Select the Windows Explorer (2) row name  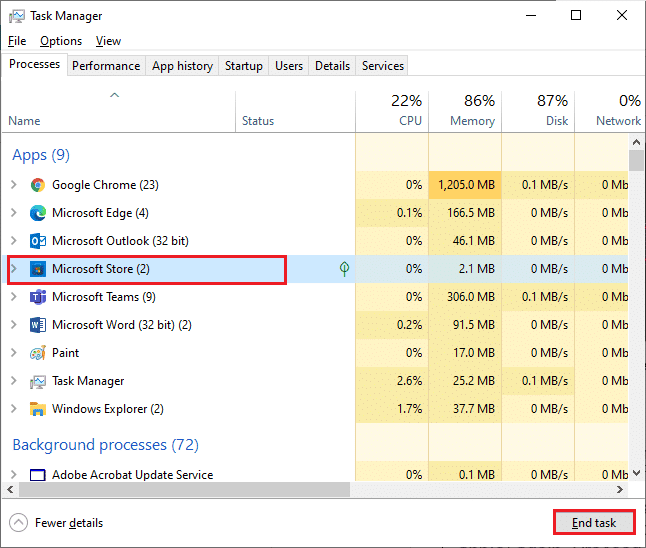pyautogui.click(x=108, y=409)
